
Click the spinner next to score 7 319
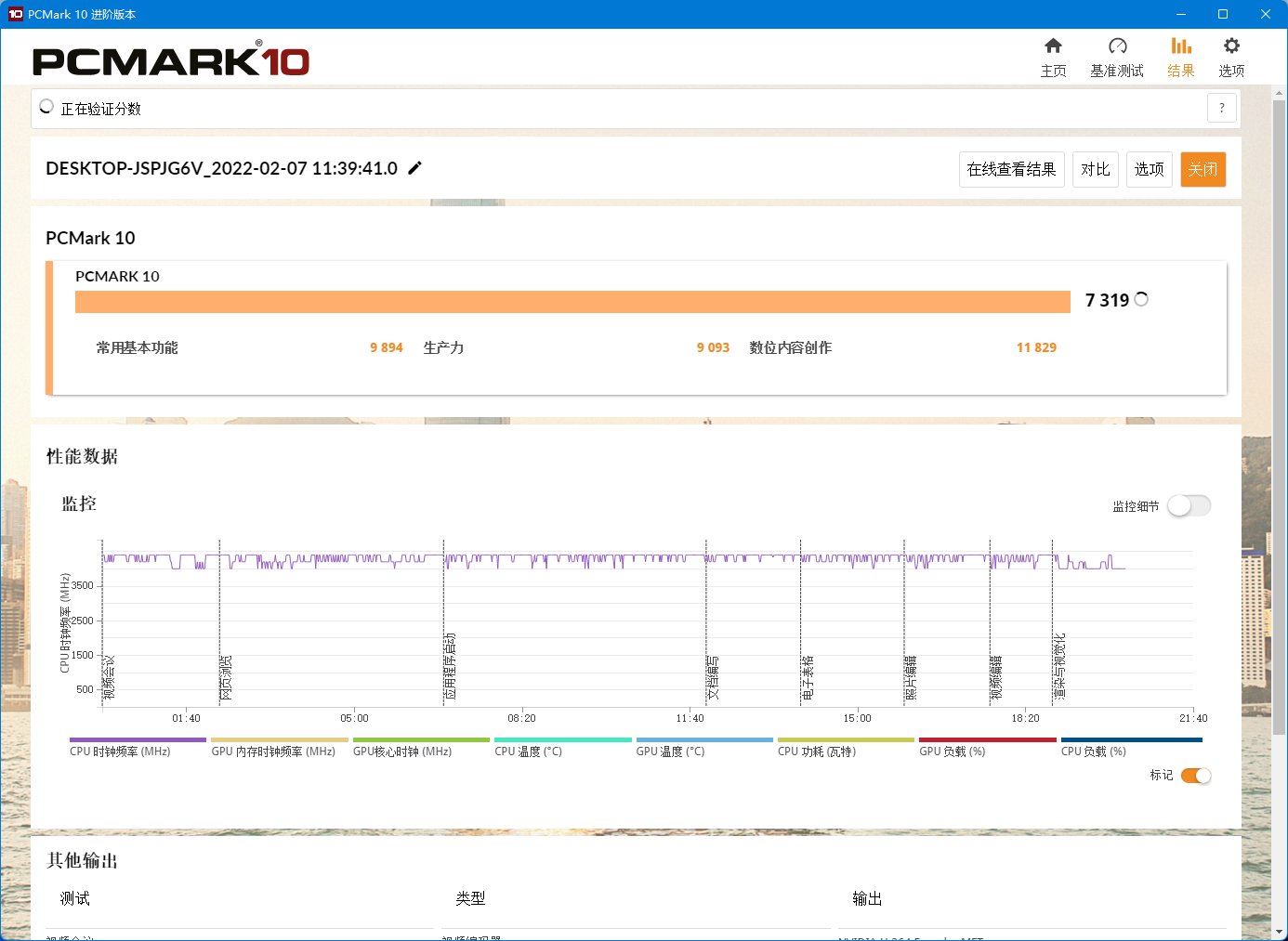point(1141,299)
